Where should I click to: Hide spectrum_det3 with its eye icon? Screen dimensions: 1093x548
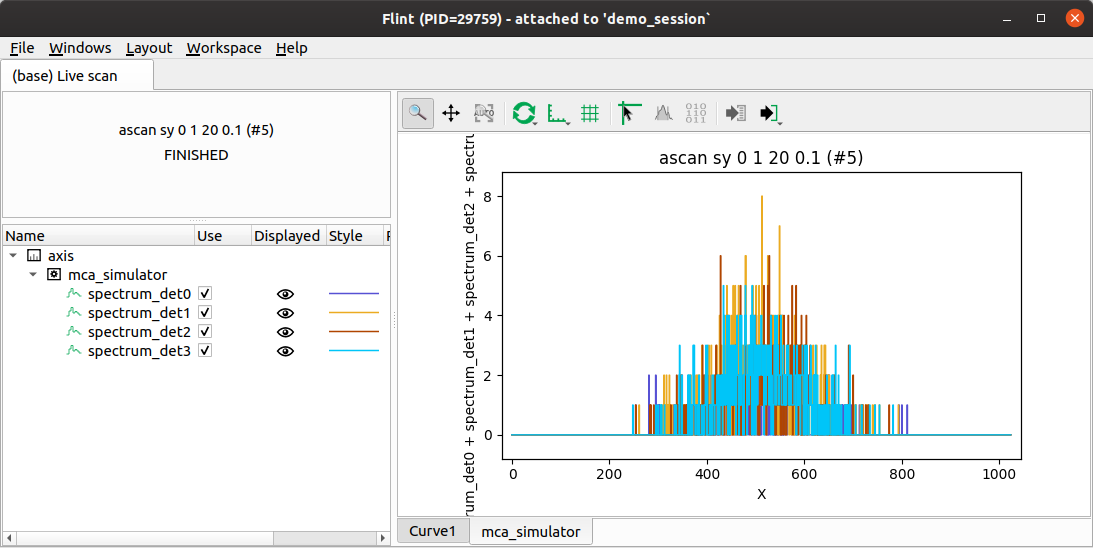coord(285,351)
